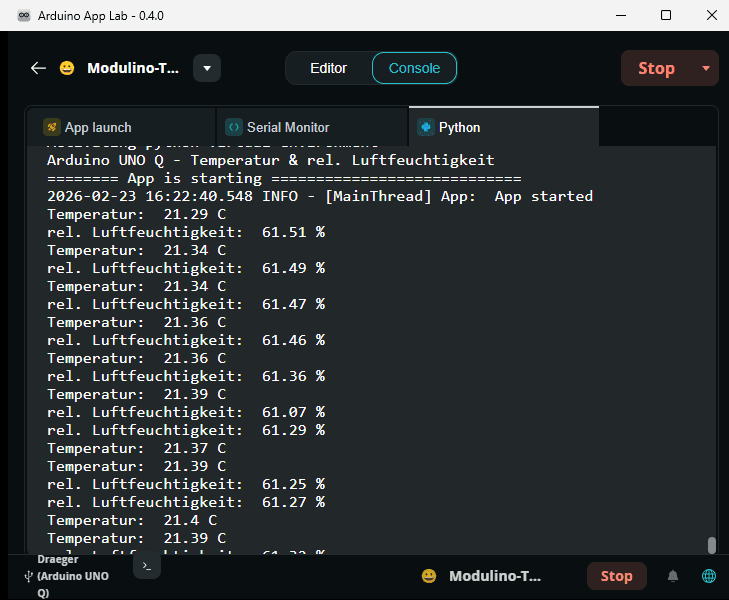Stop the running app with the top Stop button
This screenshot has width=729, height=600.
(x=656, y=68)
